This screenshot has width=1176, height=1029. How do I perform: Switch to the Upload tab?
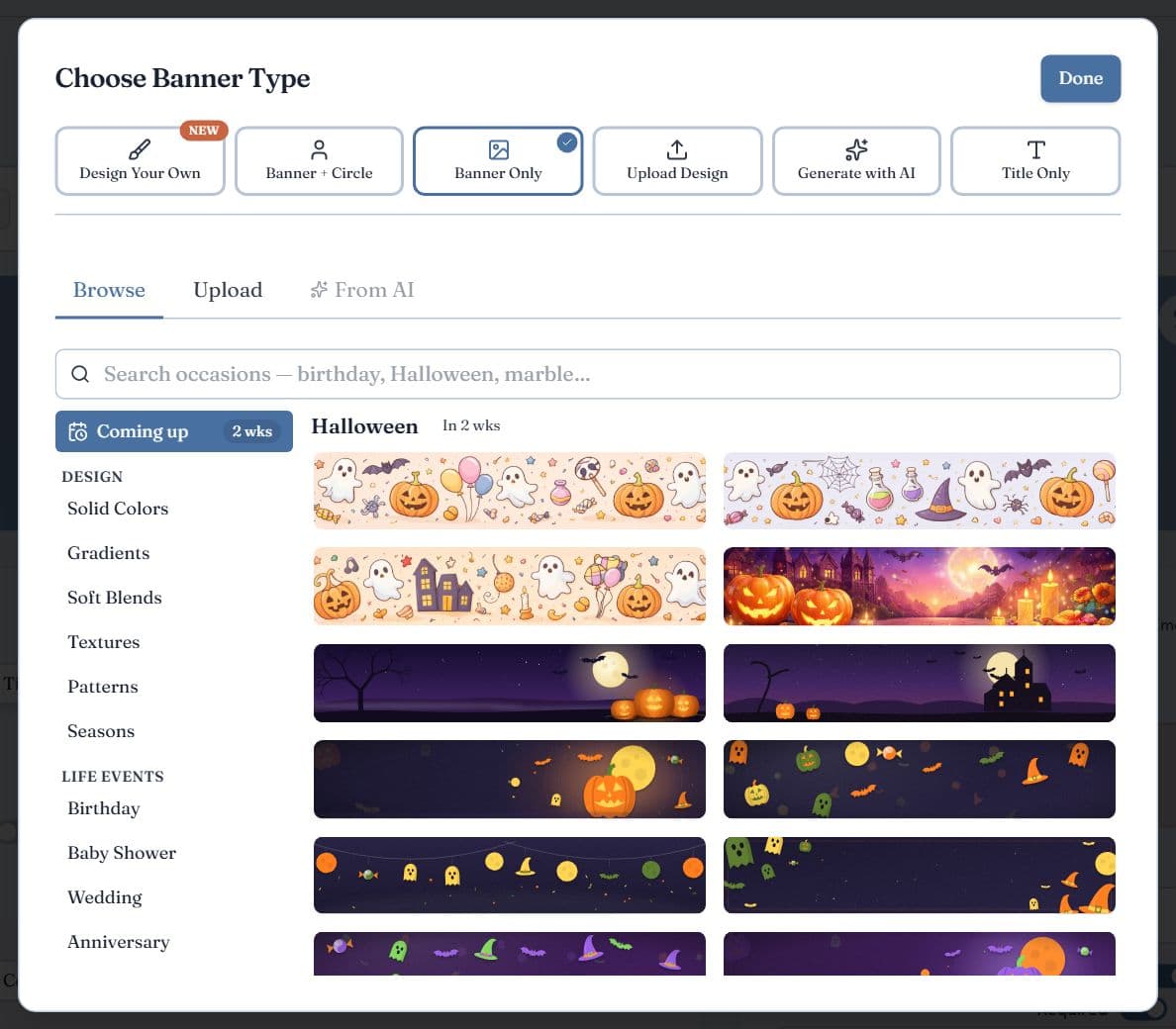tap(228, 290)
